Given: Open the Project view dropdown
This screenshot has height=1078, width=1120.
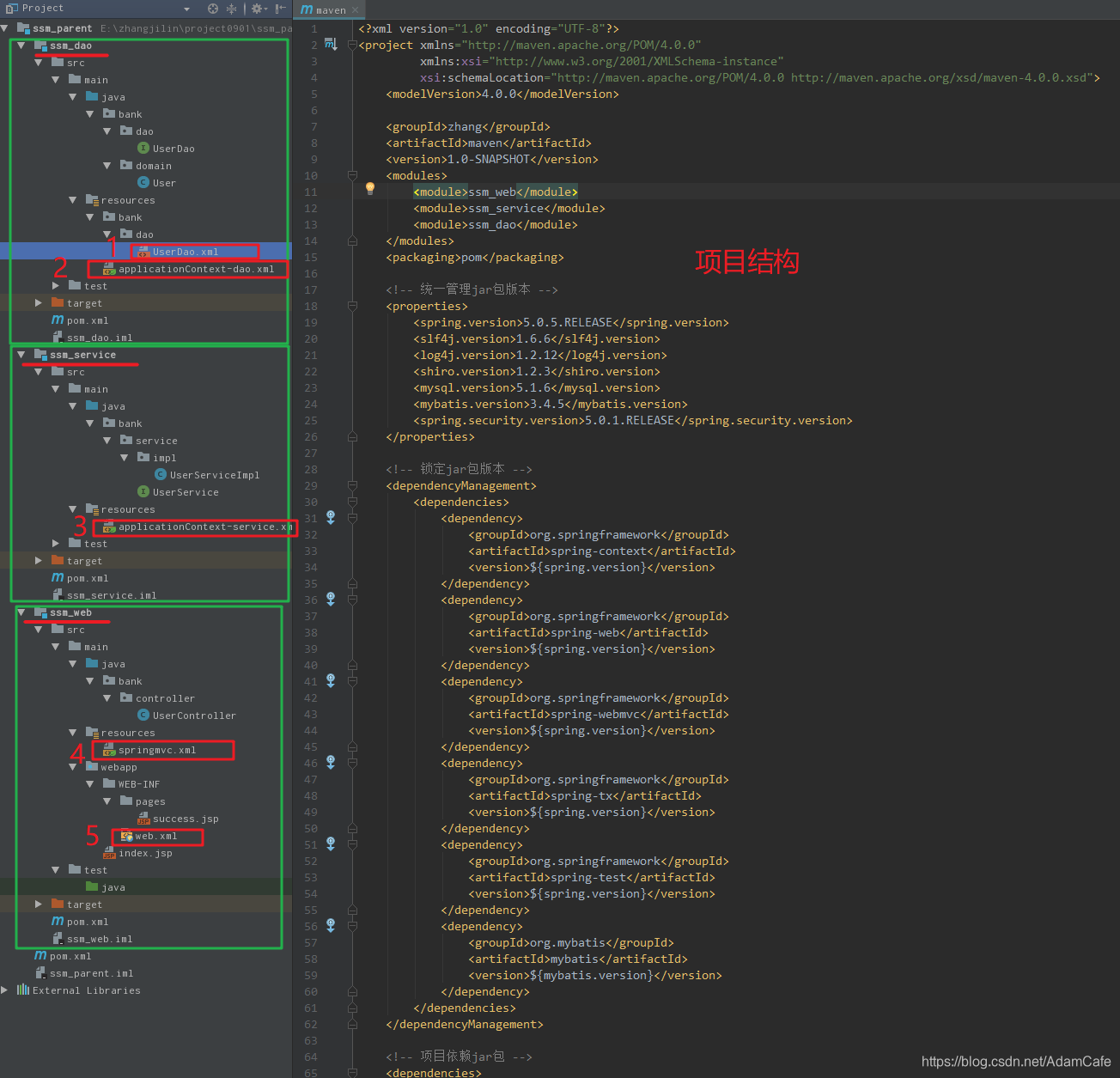Looking at the screenshot, I should click(186, 9).
